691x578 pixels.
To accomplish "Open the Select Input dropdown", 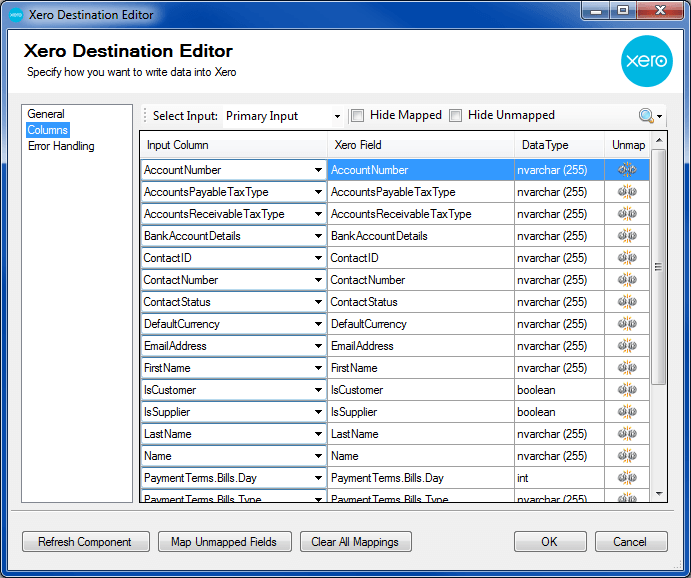I will 337,116.
